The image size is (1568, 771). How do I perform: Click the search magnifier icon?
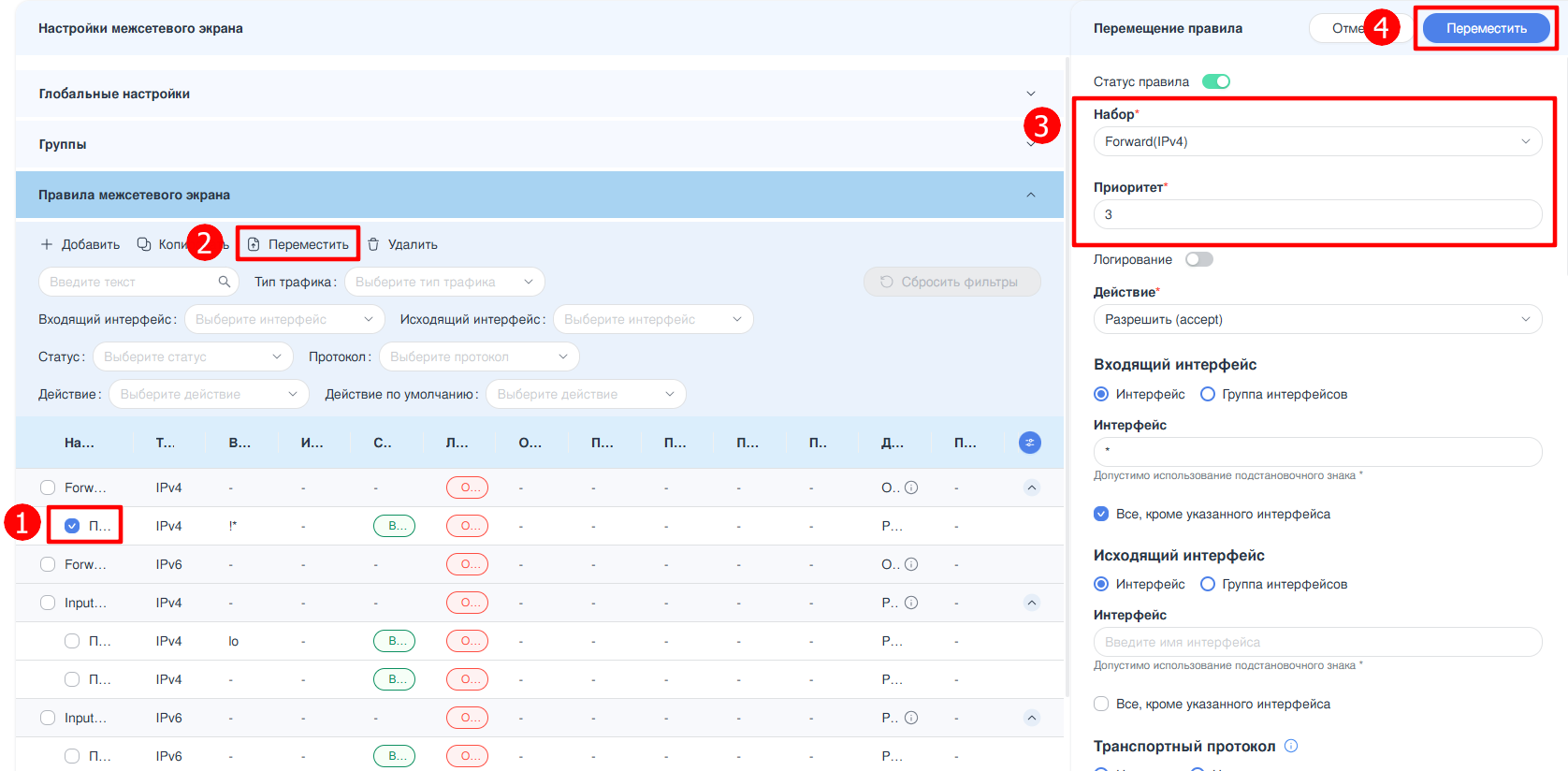click(224, 282)
